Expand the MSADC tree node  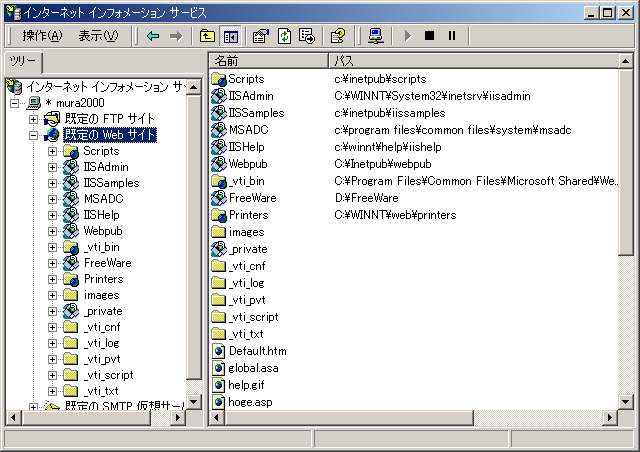click(x=52, y=199)
